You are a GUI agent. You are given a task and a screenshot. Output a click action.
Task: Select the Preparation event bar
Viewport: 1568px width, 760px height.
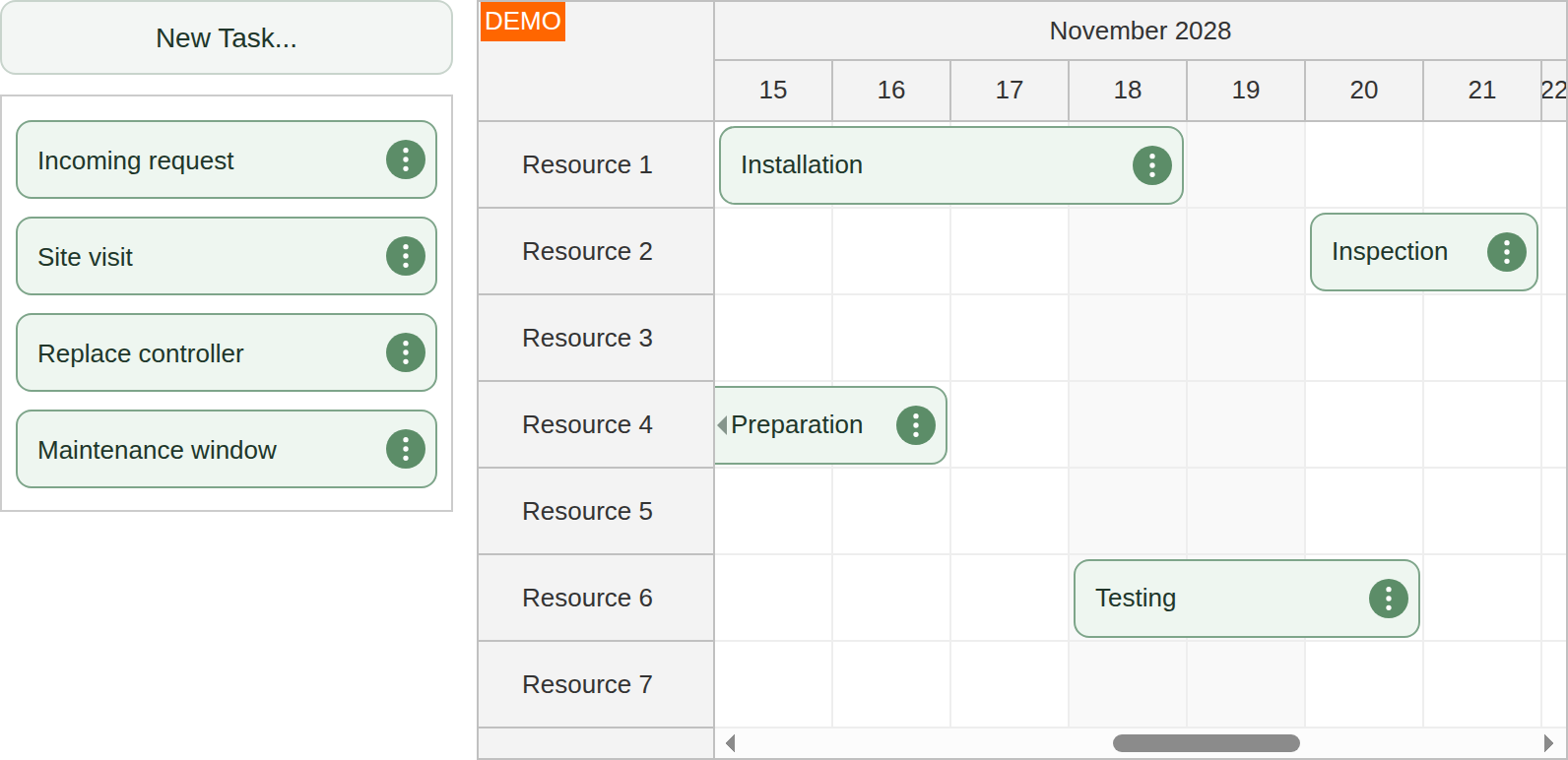tap(830, 425)
